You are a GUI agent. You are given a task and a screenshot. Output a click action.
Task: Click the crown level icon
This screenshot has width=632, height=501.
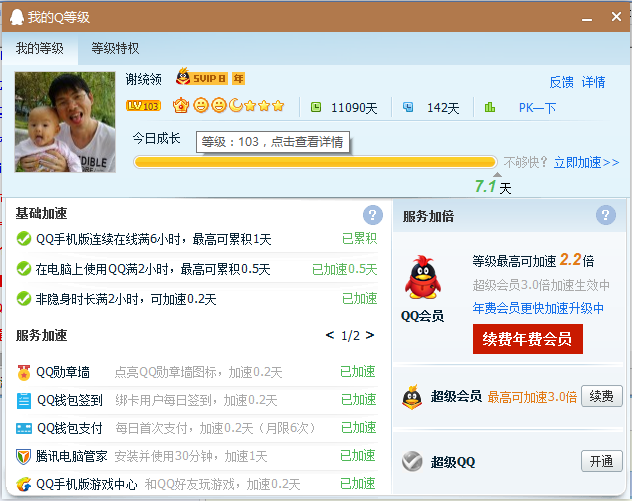[181, 105]
